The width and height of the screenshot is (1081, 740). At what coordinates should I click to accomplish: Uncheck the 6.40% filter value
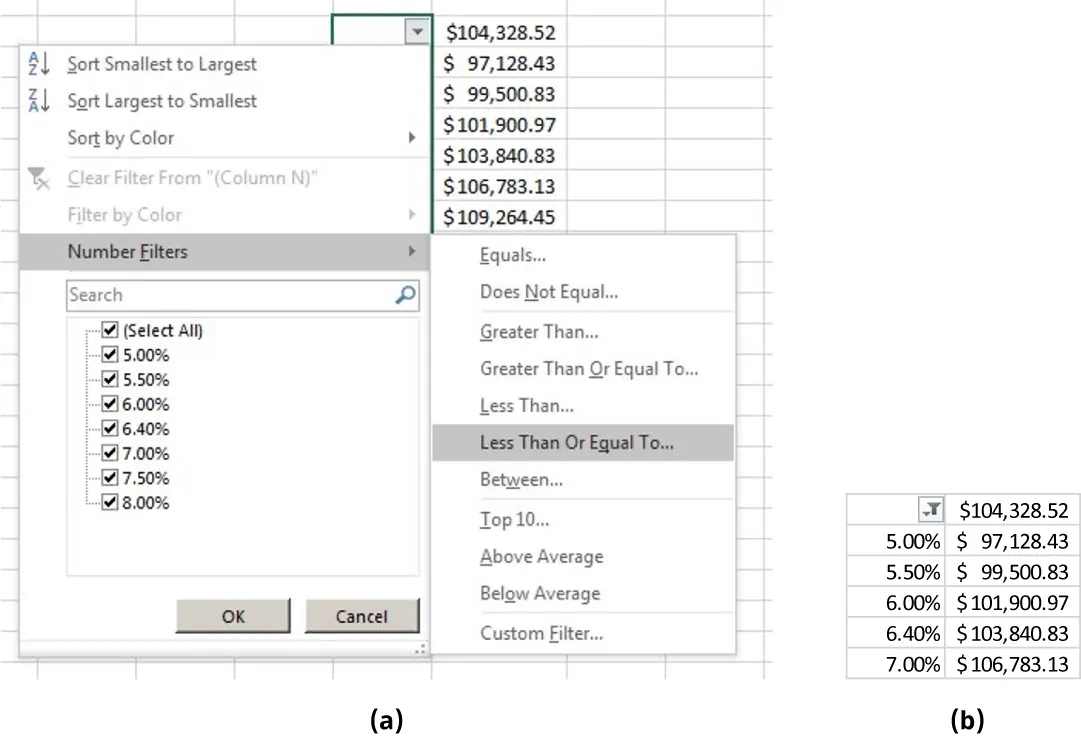click(x=108, y=428)
